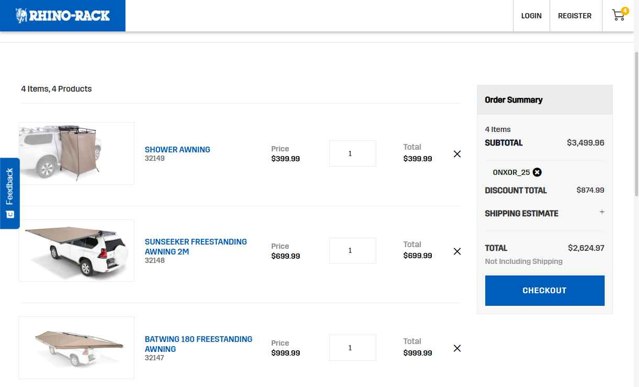Open the Shower Awning product image
The width and height of the screenshot is (639, 387).
click(76, 154)
